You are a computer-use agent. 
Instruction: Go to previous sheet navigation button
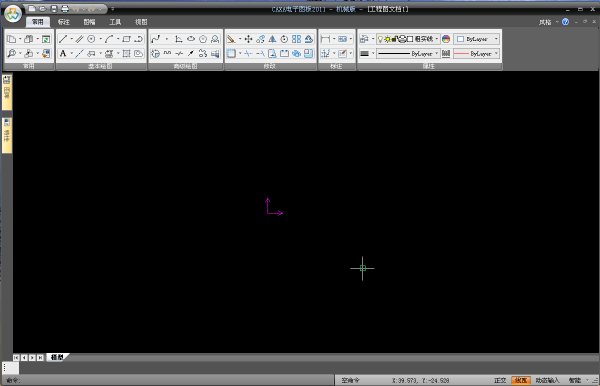(24, 358)
